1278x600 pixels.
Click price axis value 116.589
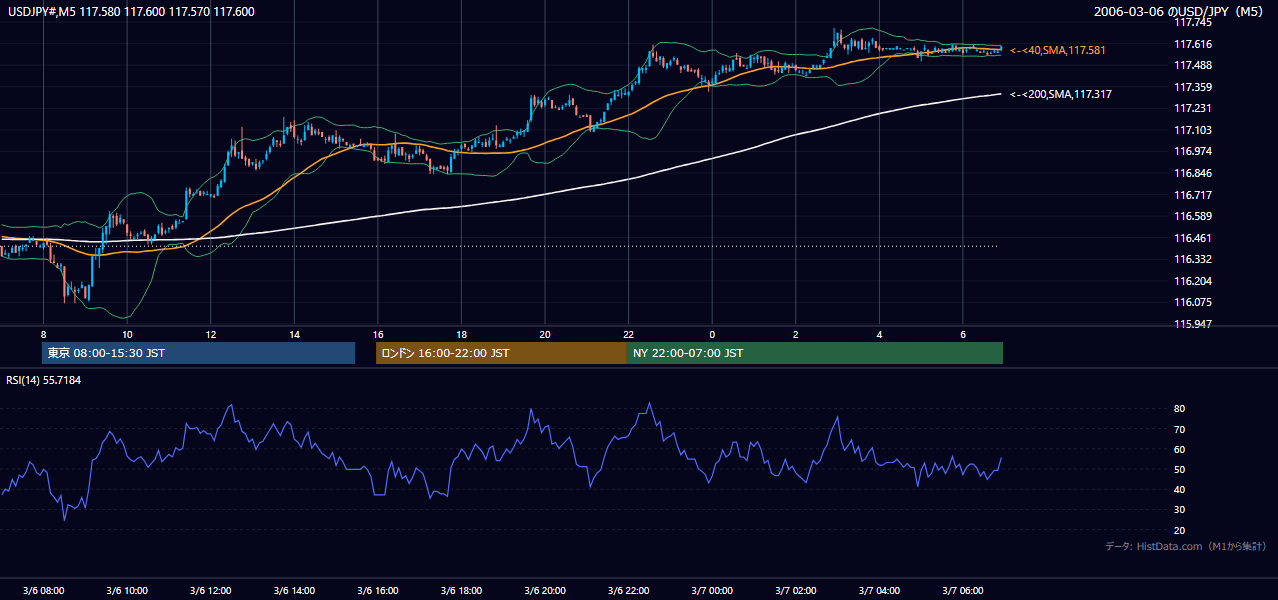[1194, 216]
